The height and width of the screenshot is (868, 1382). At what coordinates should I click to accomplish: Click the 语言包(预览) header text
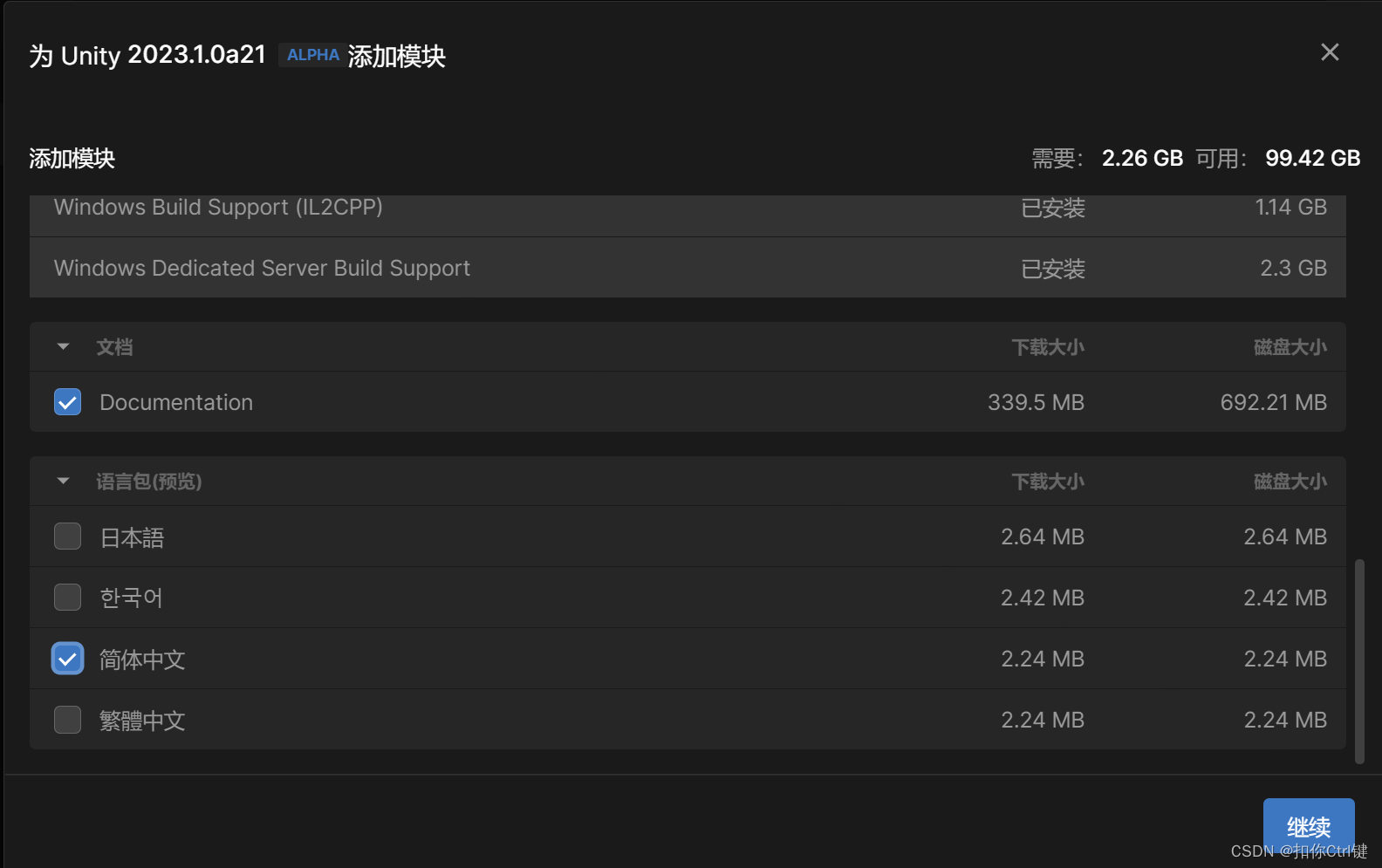point(149,482)
